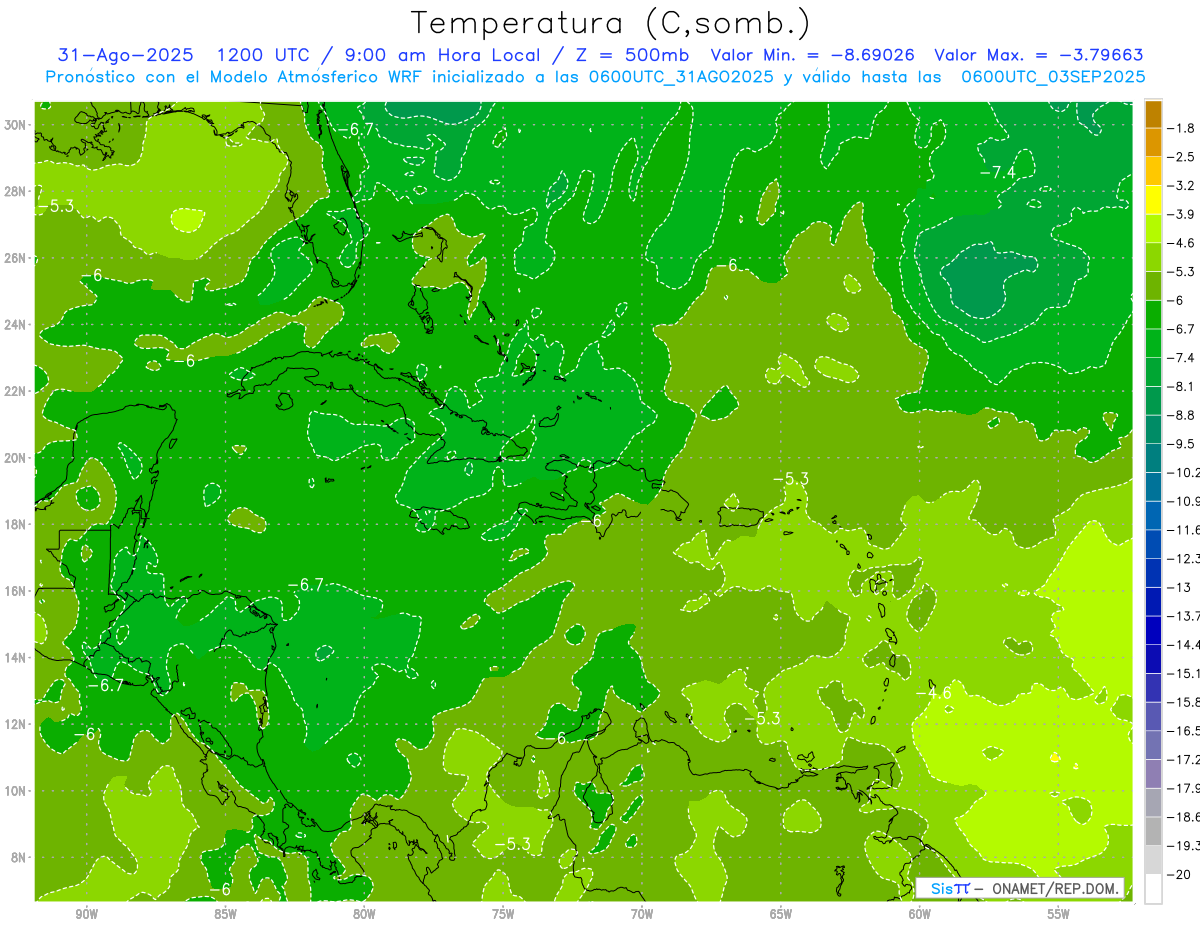Pick the light grey swatch between -19.3 and -20
The height and width of the screenshot is (927, 1200).
pos(1153,860)
